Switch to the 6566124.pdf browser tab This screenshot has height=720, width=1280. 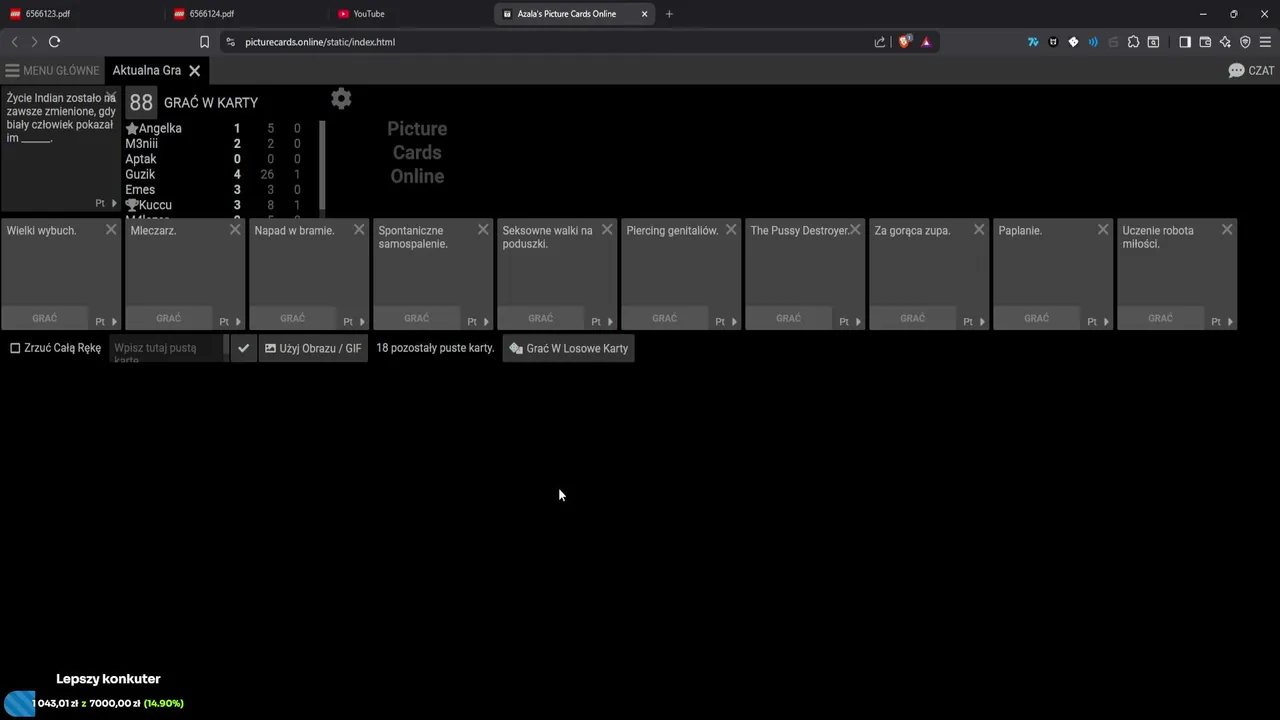tap(245, 14)
